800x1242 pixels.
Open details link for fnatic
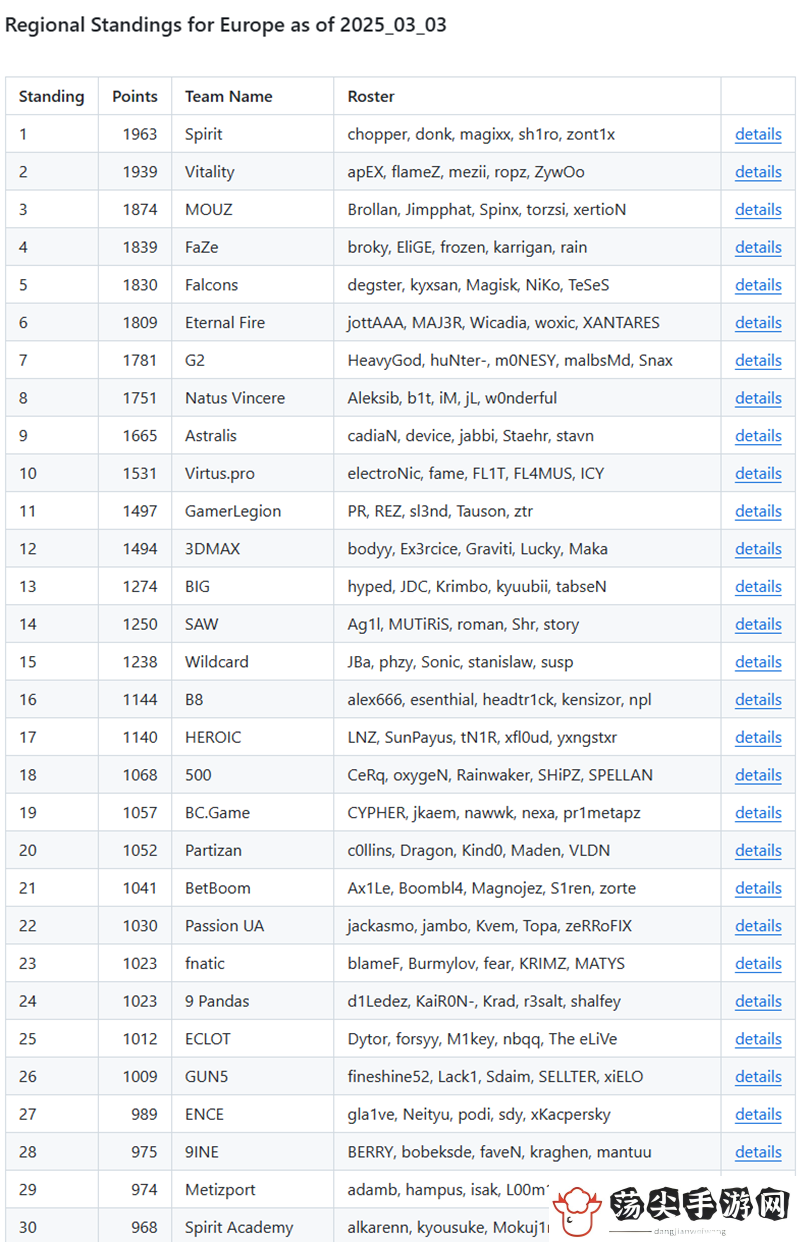(758, 964)
